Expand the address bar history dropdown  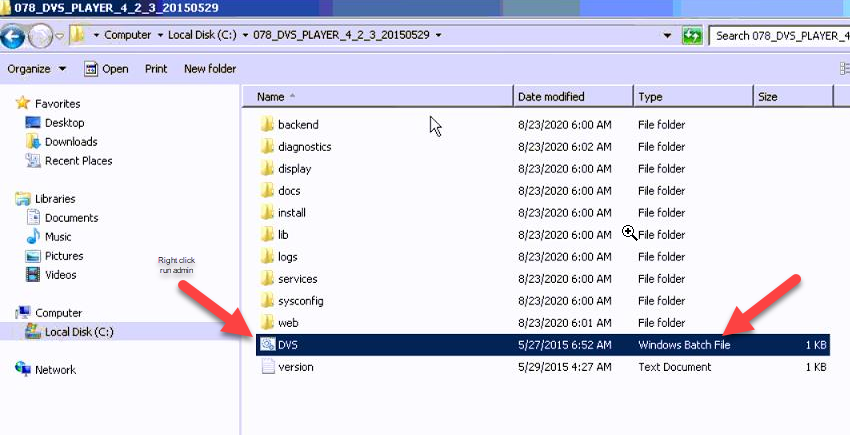click(x=667, y=36)
